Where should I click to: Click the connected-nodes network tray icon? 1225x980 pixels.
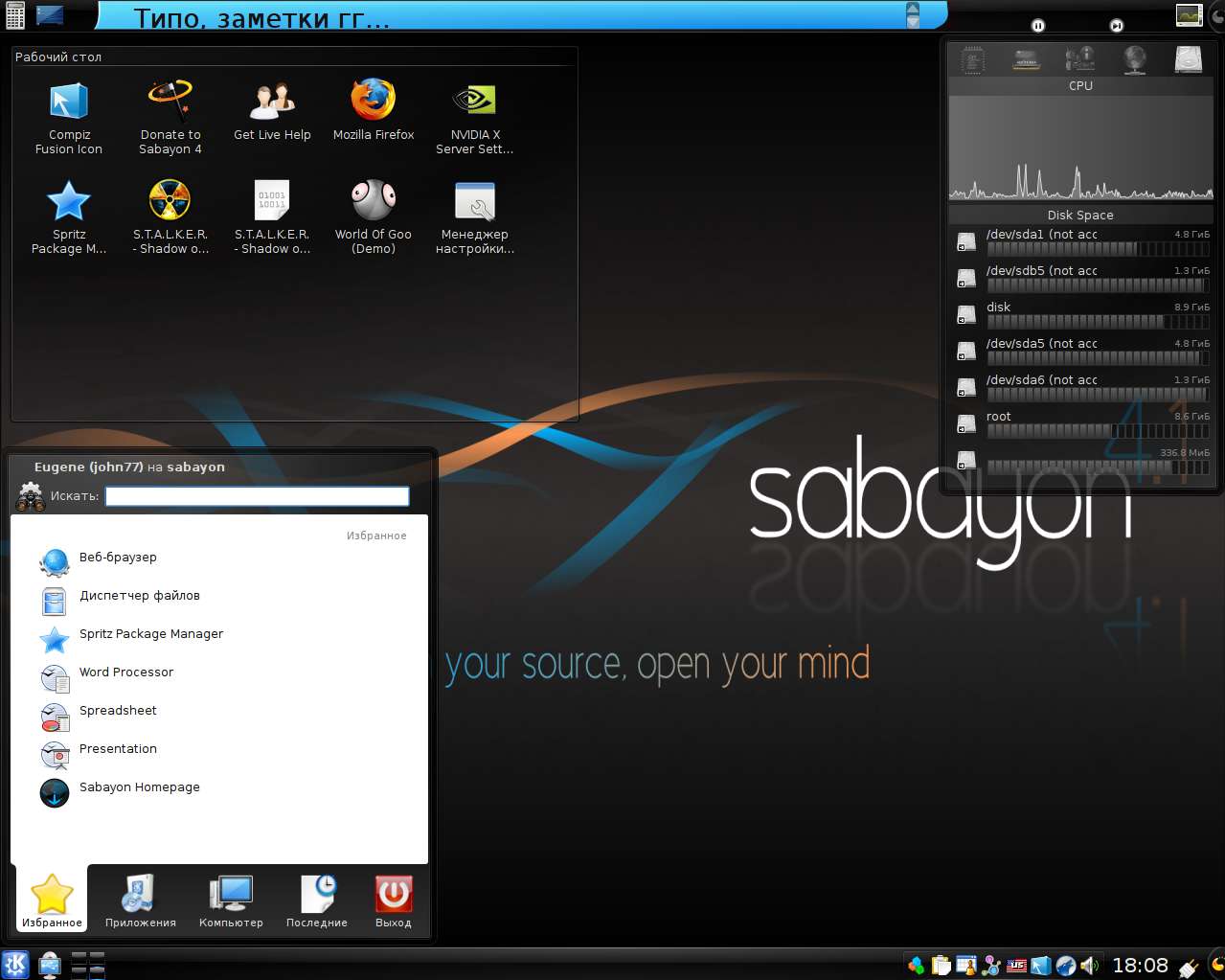[x=991, y=966]
